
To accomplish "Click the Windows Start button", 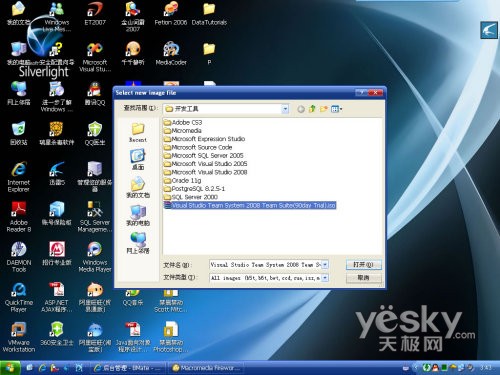I will pos(10,368).
